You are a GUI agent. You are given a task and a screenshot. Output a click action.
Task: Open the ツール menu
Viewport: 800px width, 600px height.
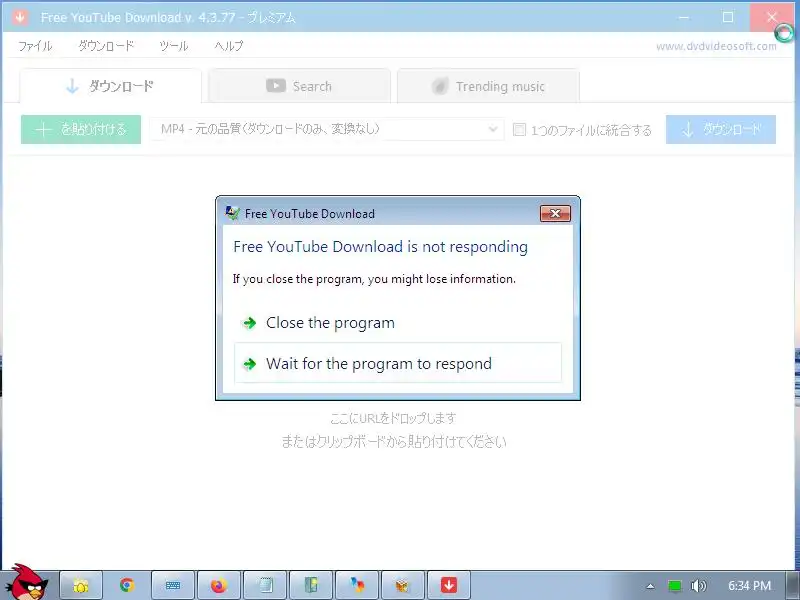173,46
